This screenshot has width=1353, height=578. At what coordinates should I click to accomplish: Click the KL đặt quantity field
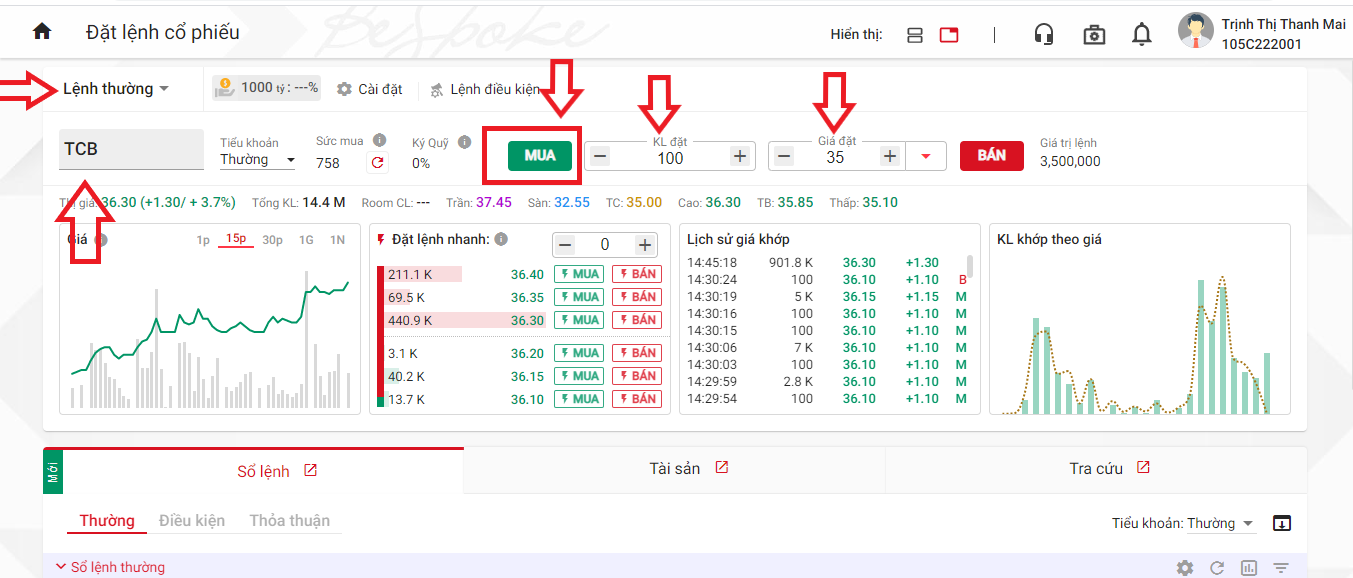[669, 157]
